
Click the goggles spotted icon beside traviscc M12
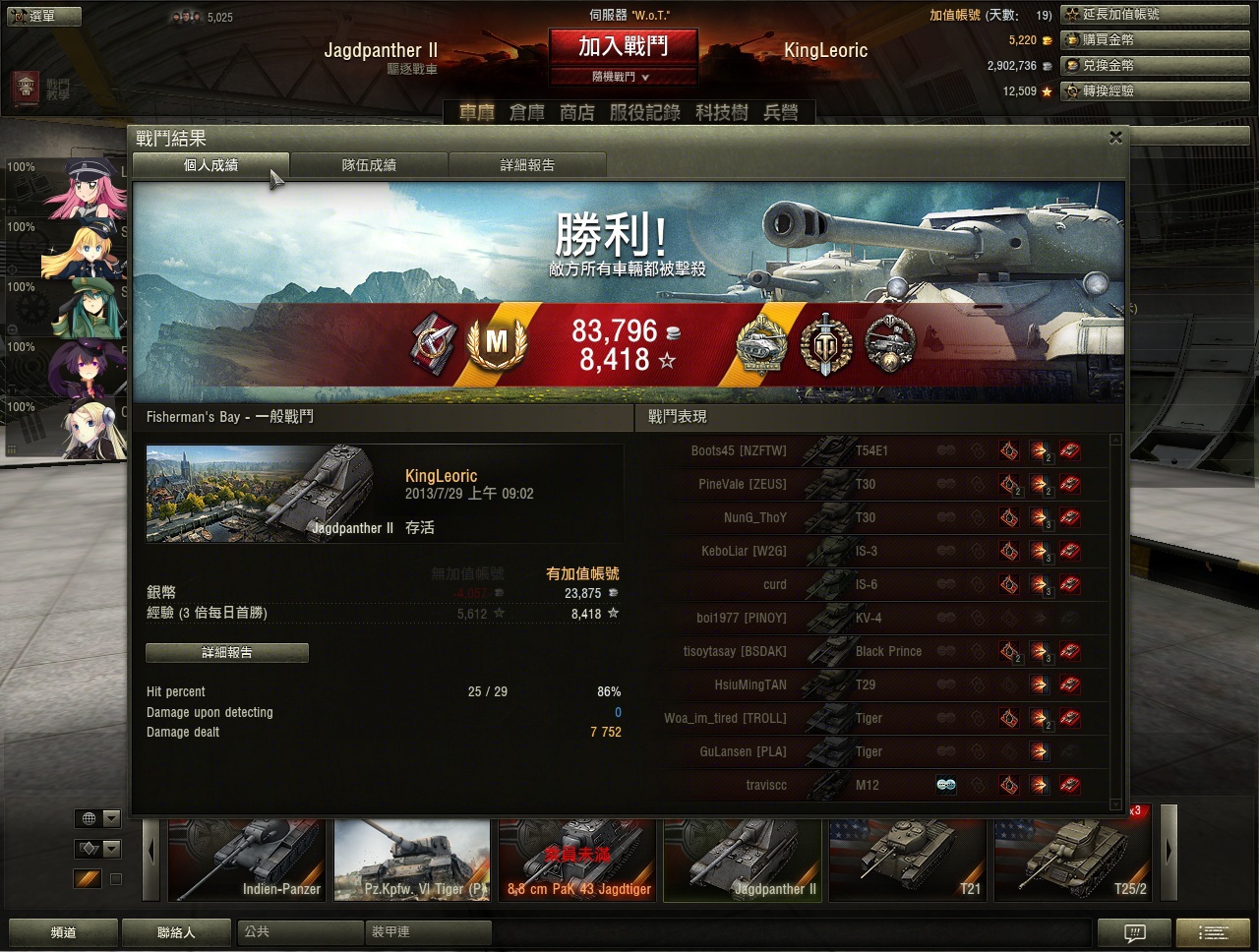point(946,785)
